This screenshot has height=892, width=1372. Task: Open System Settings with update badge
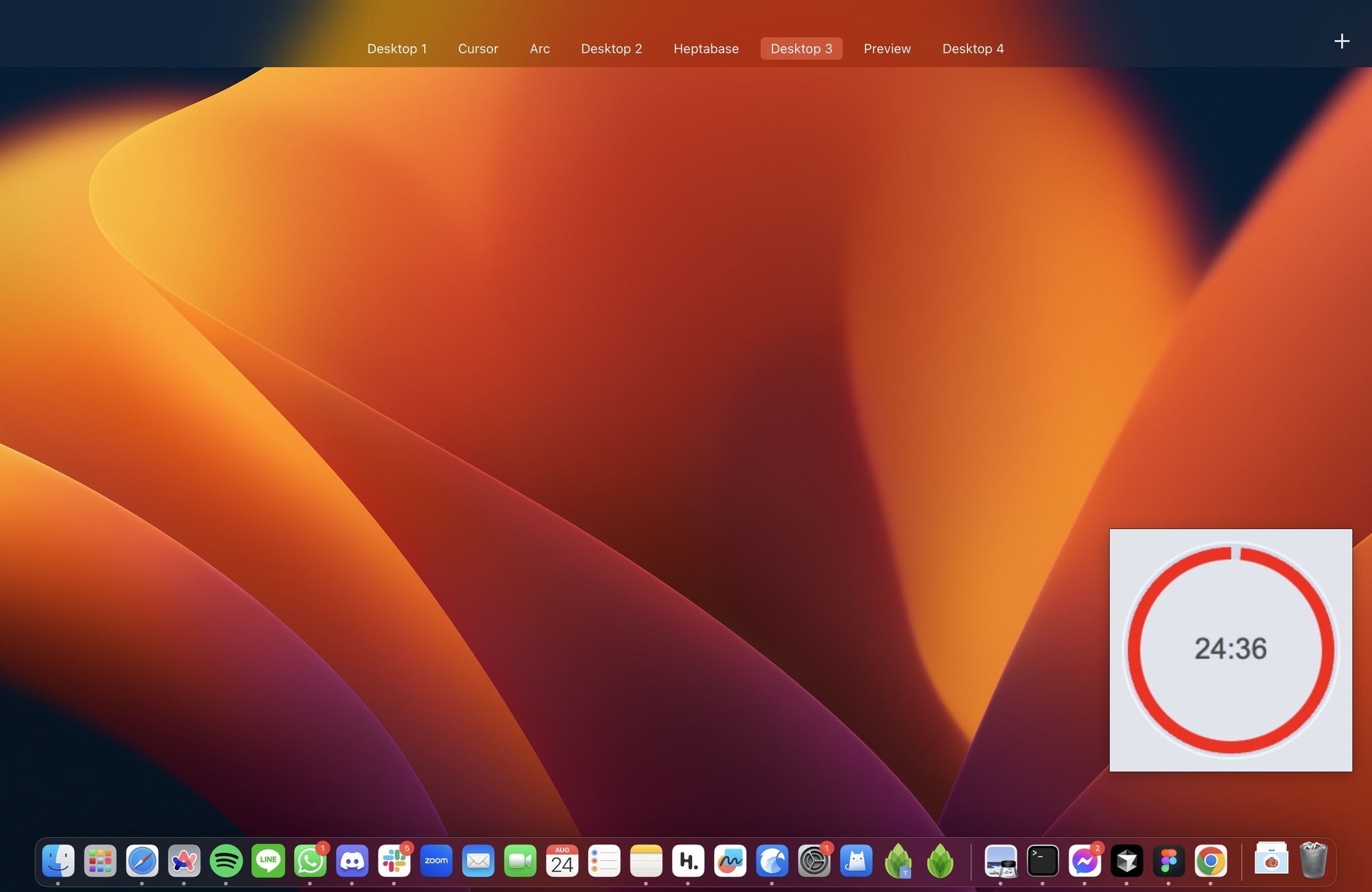point(814,861)
